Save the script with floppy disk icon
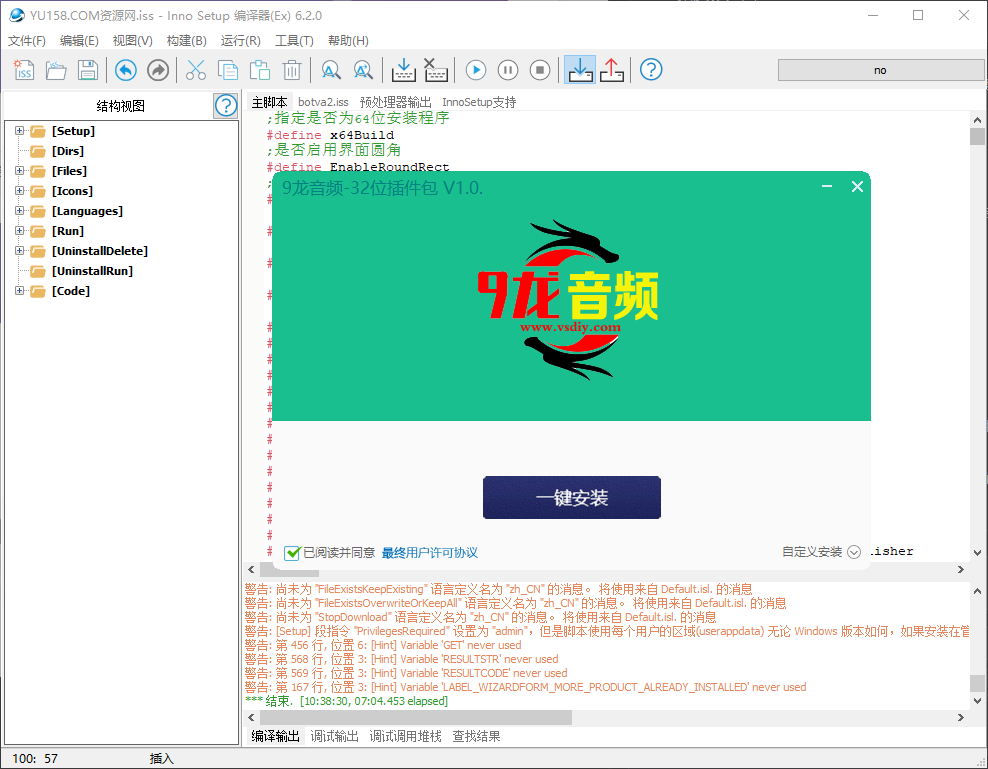 click(x=88, y=70)
